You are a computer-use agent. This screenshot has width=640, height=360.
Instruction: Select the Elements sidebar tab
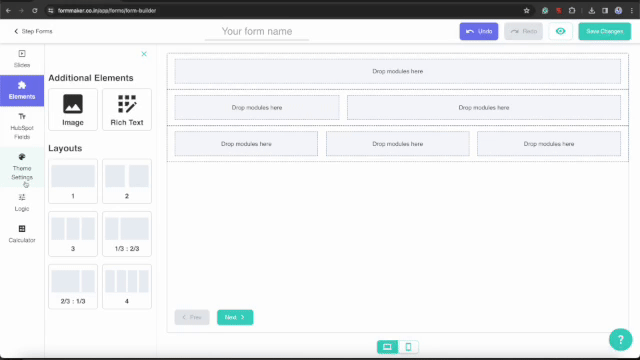(22, 90)
